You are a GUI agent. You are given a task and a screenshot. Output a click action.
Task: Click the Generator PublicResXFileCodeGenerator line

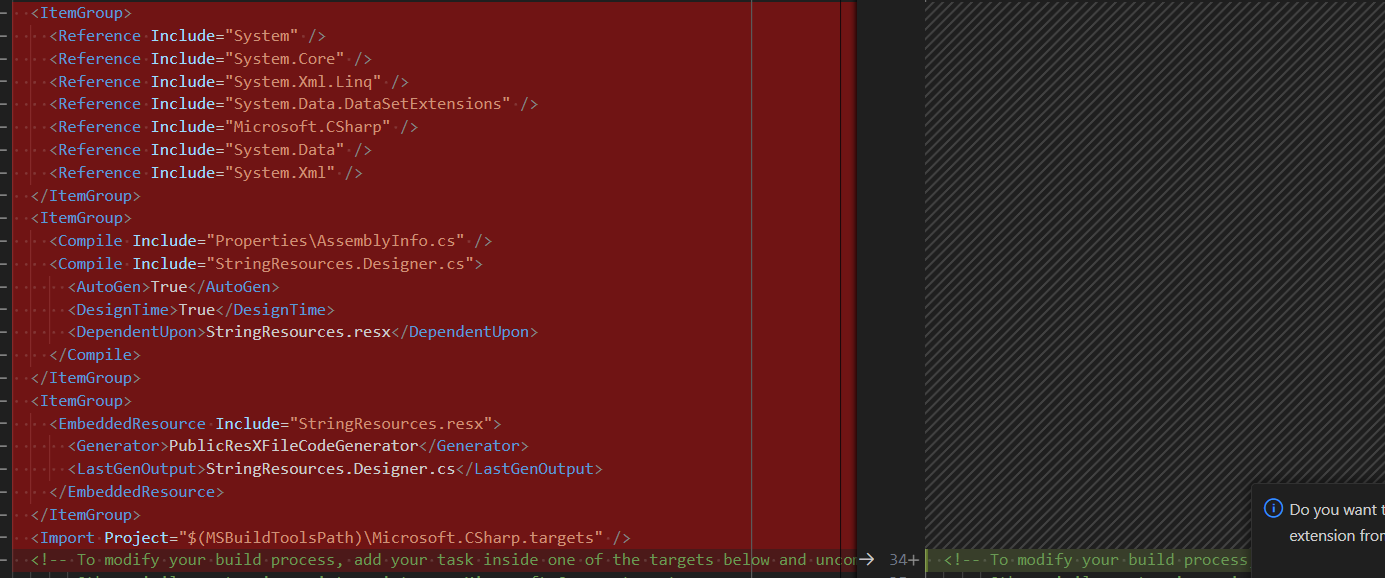[x=298, y=446]
